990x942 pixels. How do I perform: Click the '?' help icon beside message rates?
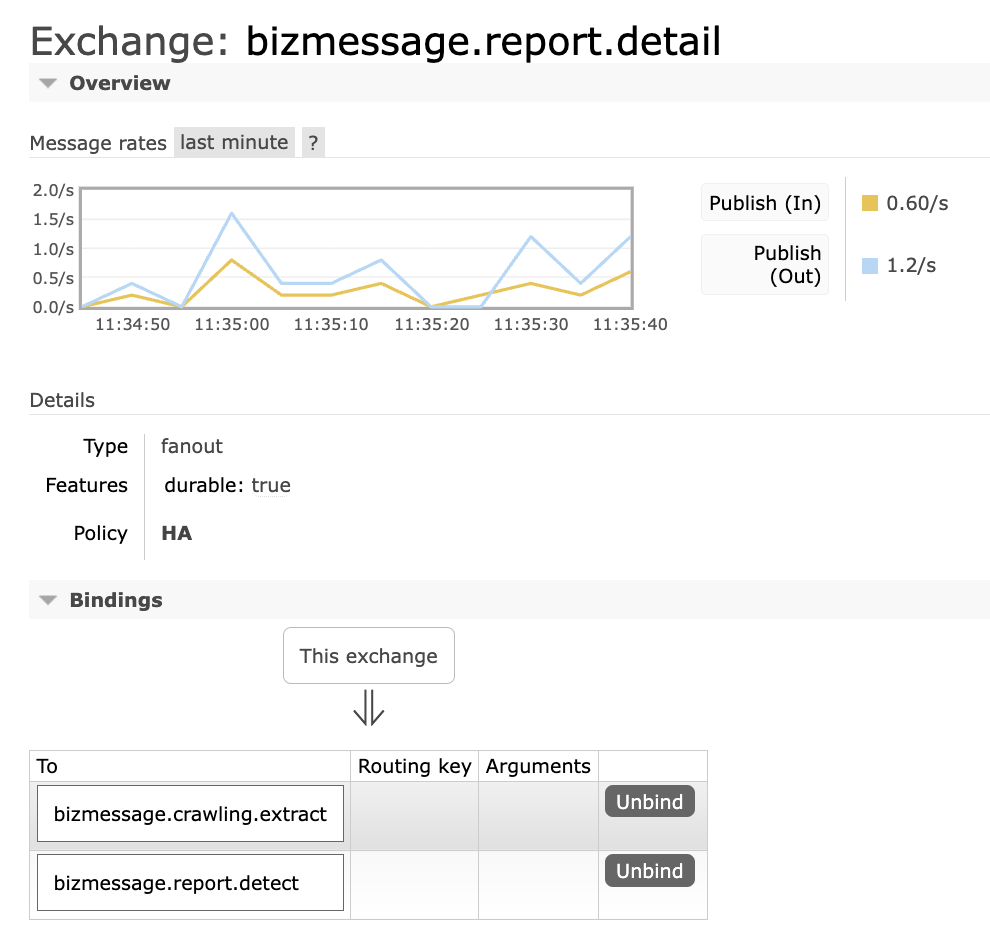[313, 143]
